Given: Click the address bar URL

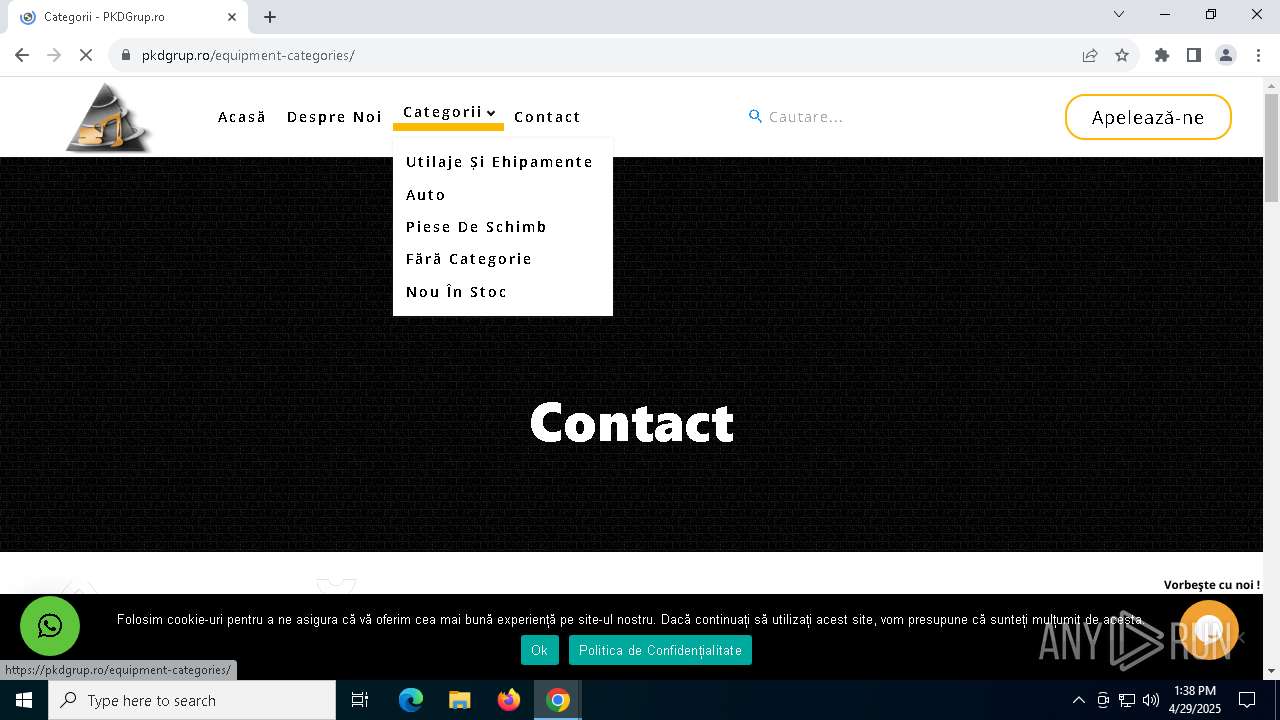Looking at the screenshot, I should (x=248, y=55).
